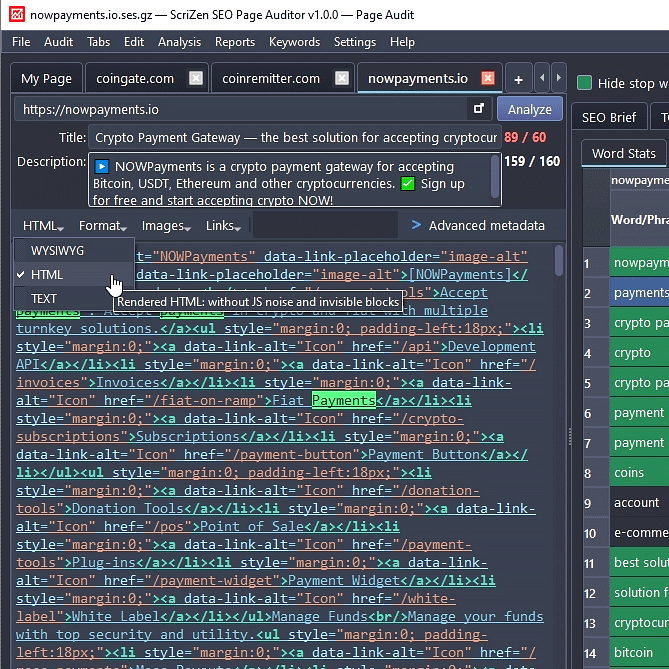
Task: Click the title length counter 89 / 60
Action: [x=525, y=137]
